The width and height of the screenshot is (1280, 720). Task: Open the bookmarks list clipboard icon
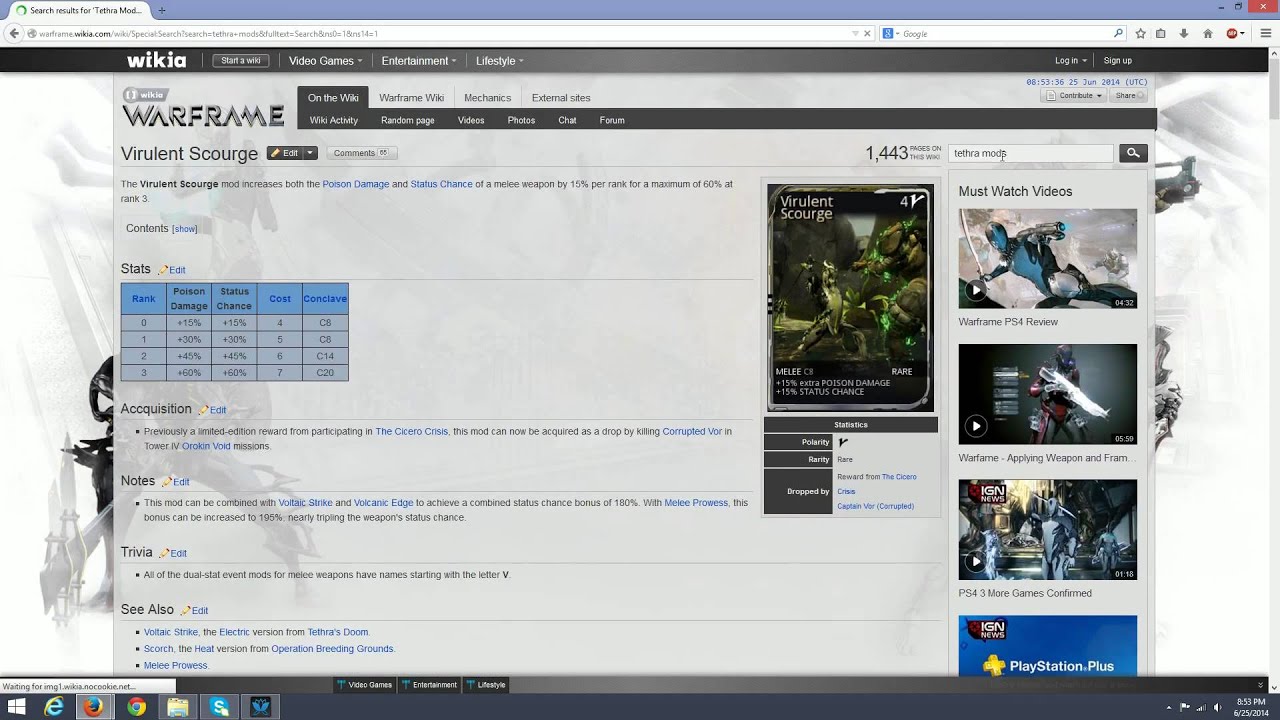point(1161,33)
